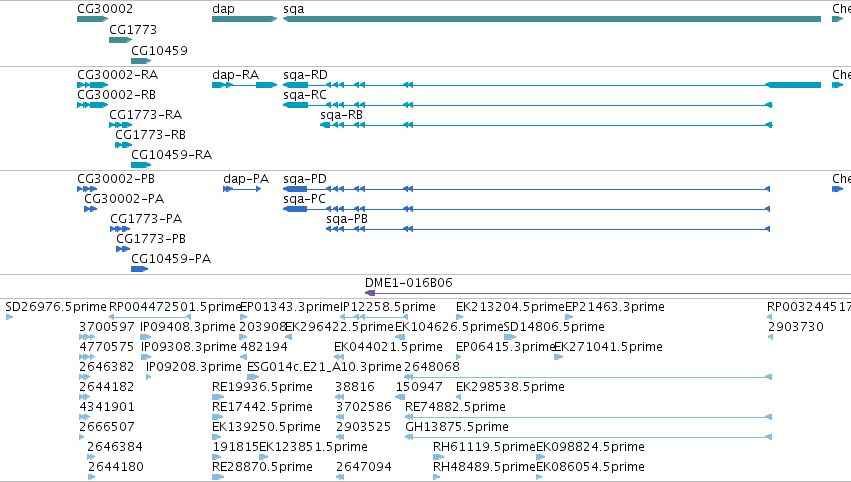Viewport: 851px width, 482px height.
Task: Select the EK044021.5prime EST
Action: (x=339, y=357)
